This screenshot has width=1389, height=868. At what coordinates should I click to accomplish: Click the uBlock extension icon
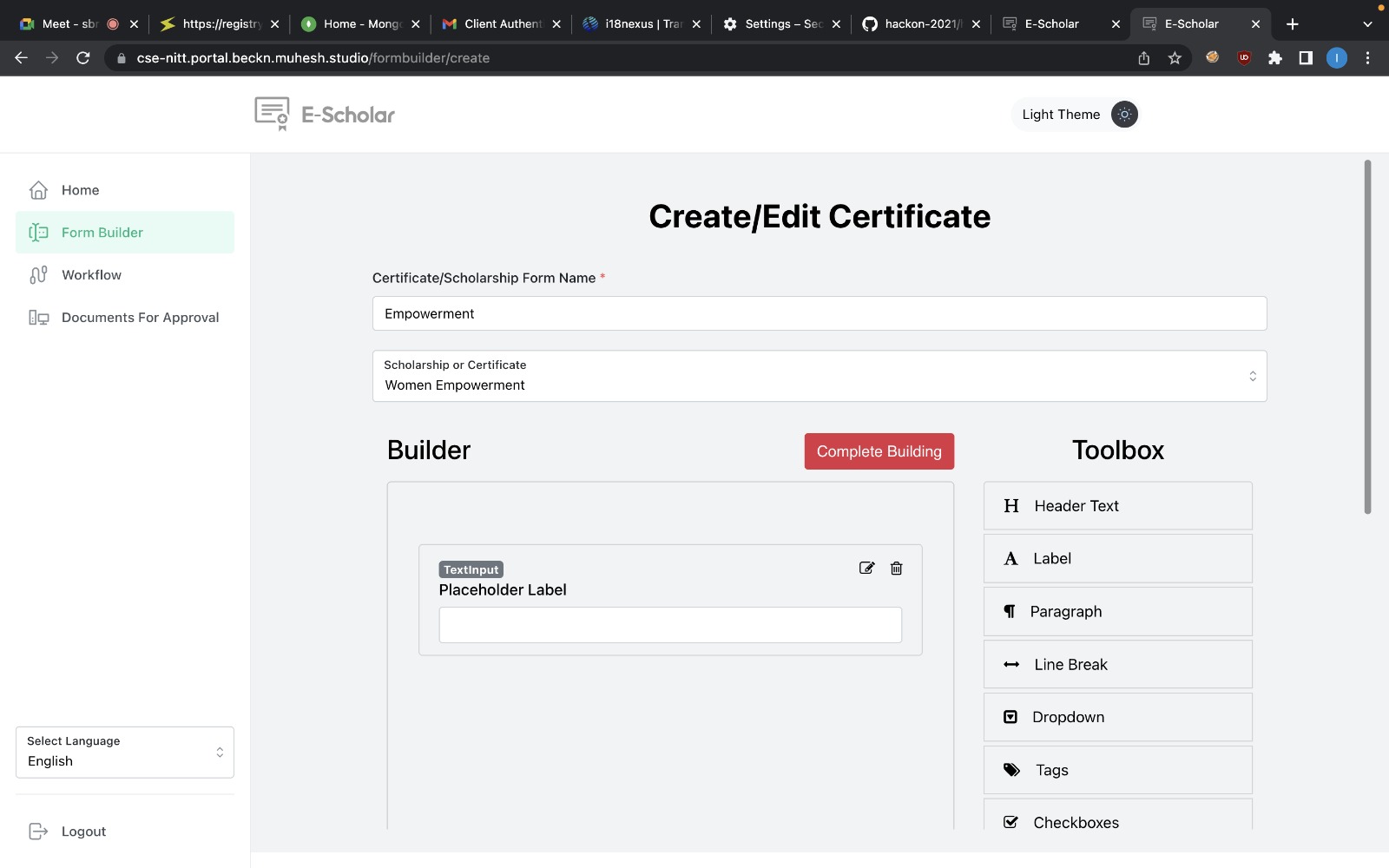pyautogui.click(x=1244, y=58)
